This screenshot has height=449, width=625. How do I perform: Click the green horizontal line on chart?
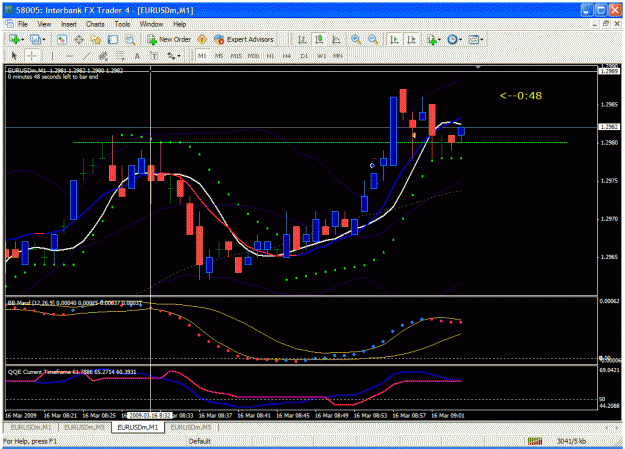pos(320,142)
